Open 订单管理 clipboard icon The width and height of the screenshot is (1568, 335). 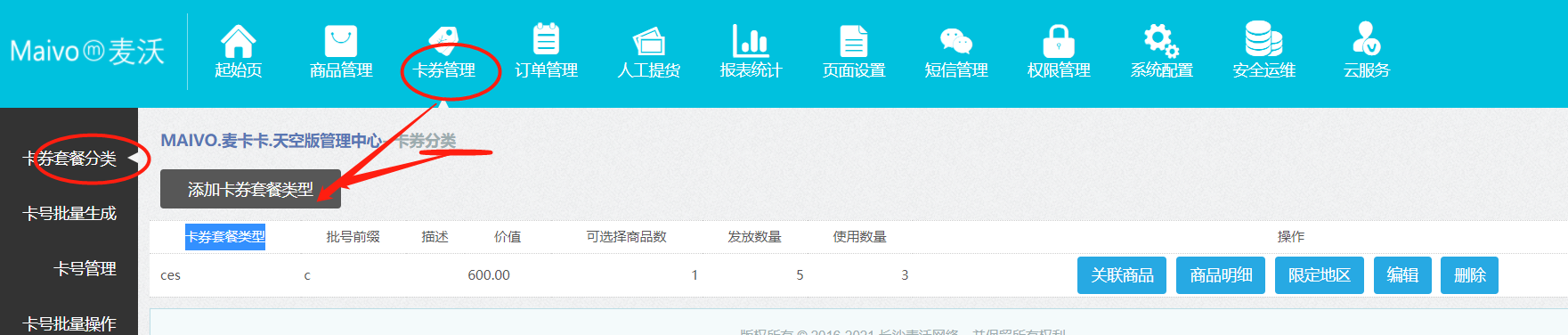pyautogui.click(x=546, y=40)
